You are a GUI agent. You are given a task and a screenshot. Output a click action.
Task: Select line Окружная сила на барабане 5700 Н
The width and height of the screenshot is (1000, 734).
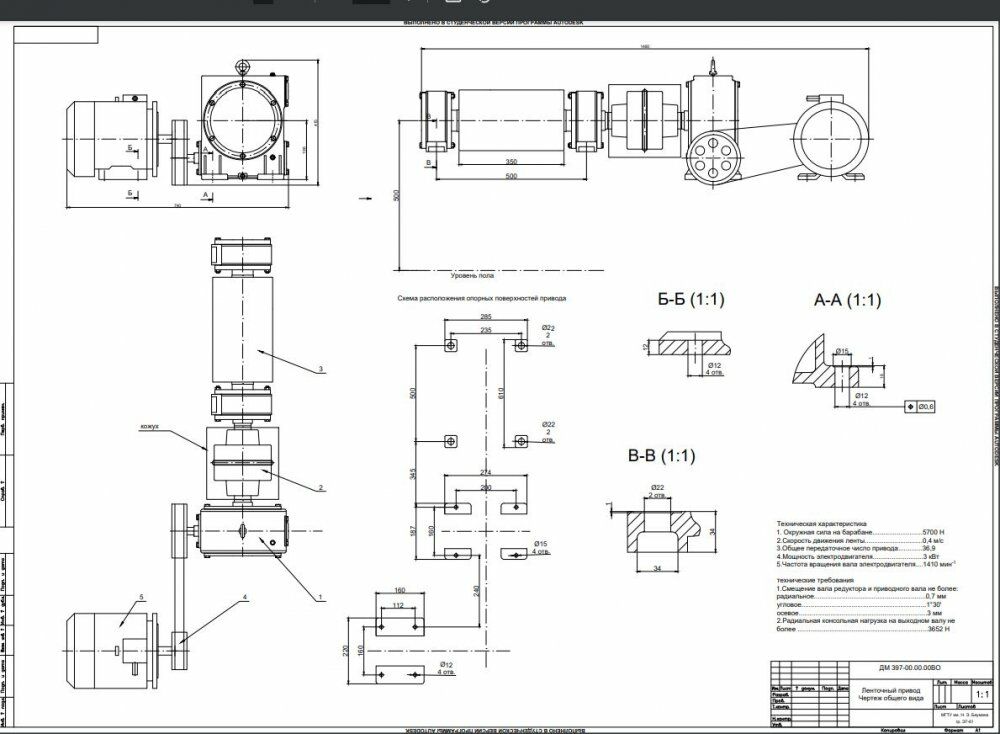tap(860, 531)
